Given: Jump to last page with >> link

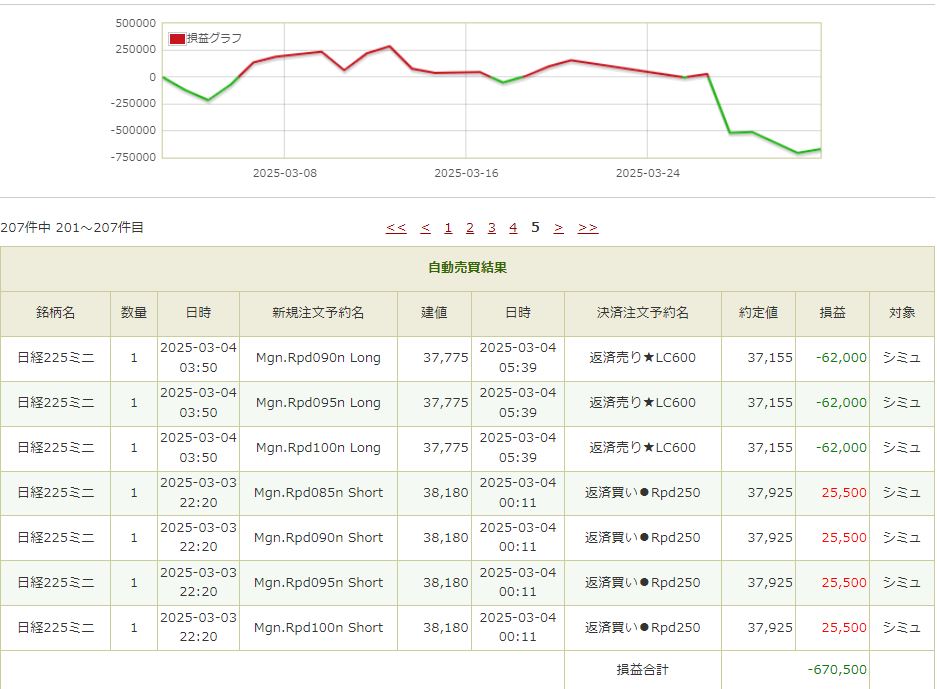Looking at the screenshot, I should click(588, 228).
